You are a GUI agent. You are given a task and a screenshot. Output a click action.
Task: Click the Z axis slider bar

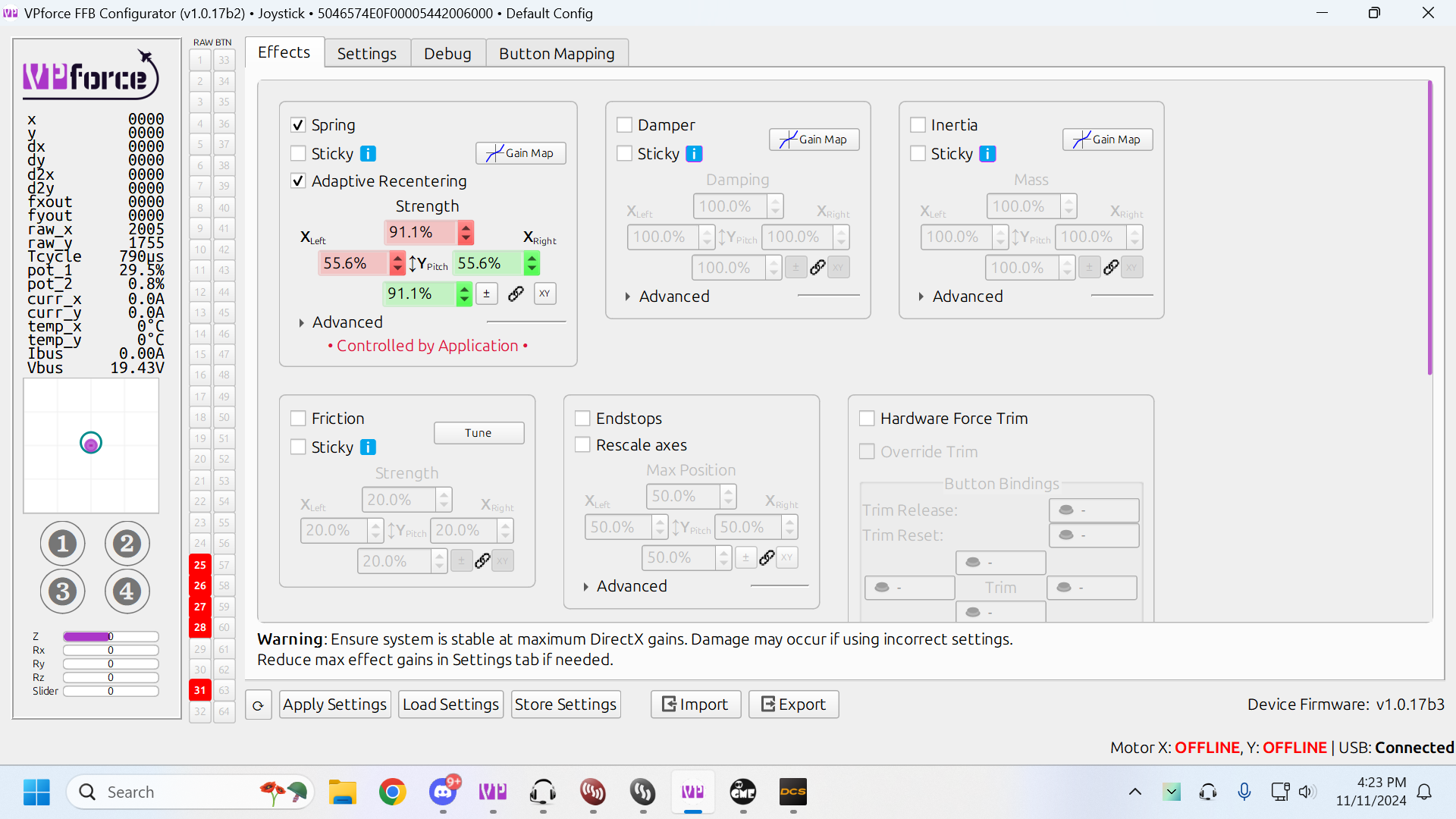pos(111,637)
